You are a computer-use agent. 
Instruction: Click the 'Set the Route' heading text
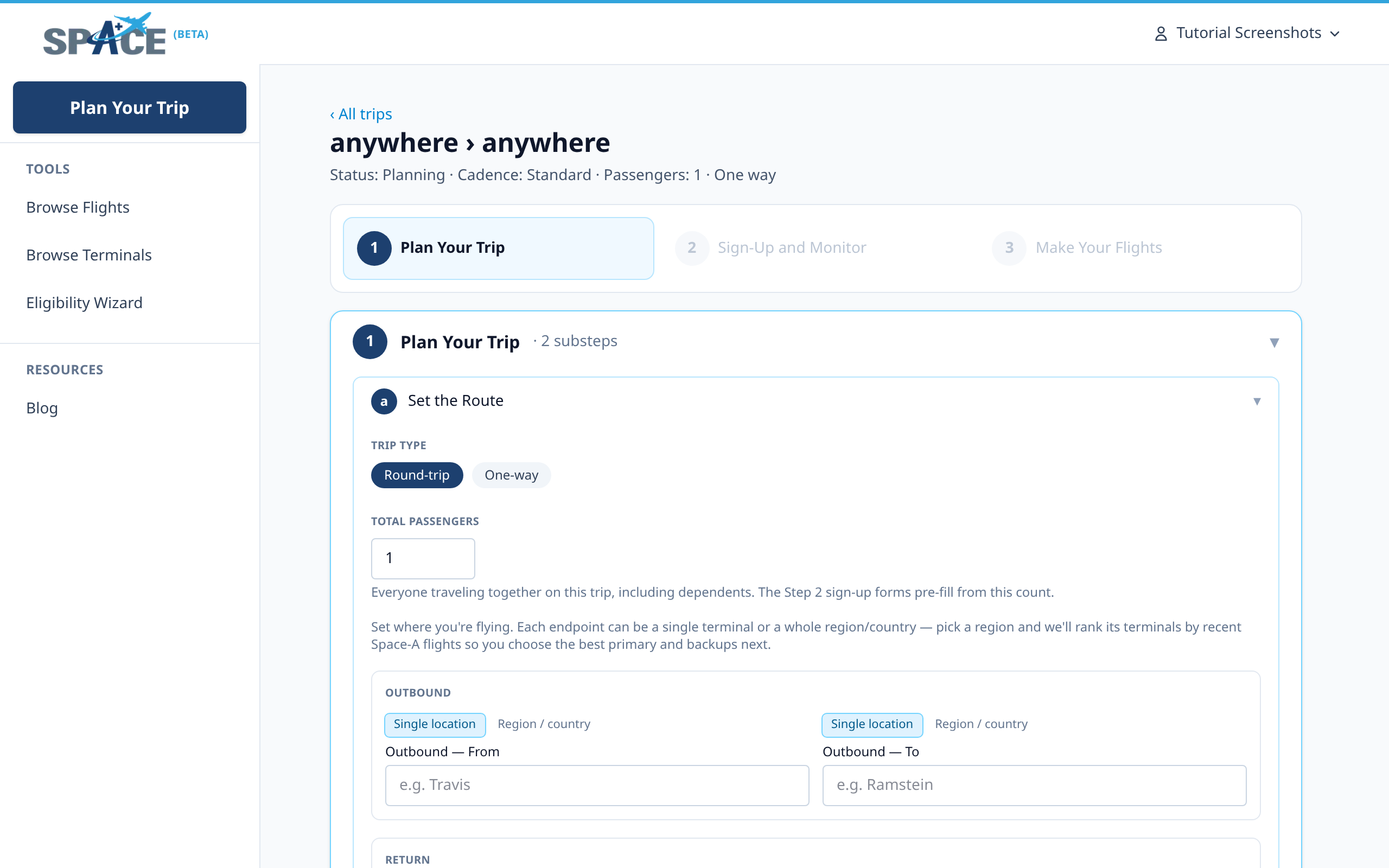point(455,401)
